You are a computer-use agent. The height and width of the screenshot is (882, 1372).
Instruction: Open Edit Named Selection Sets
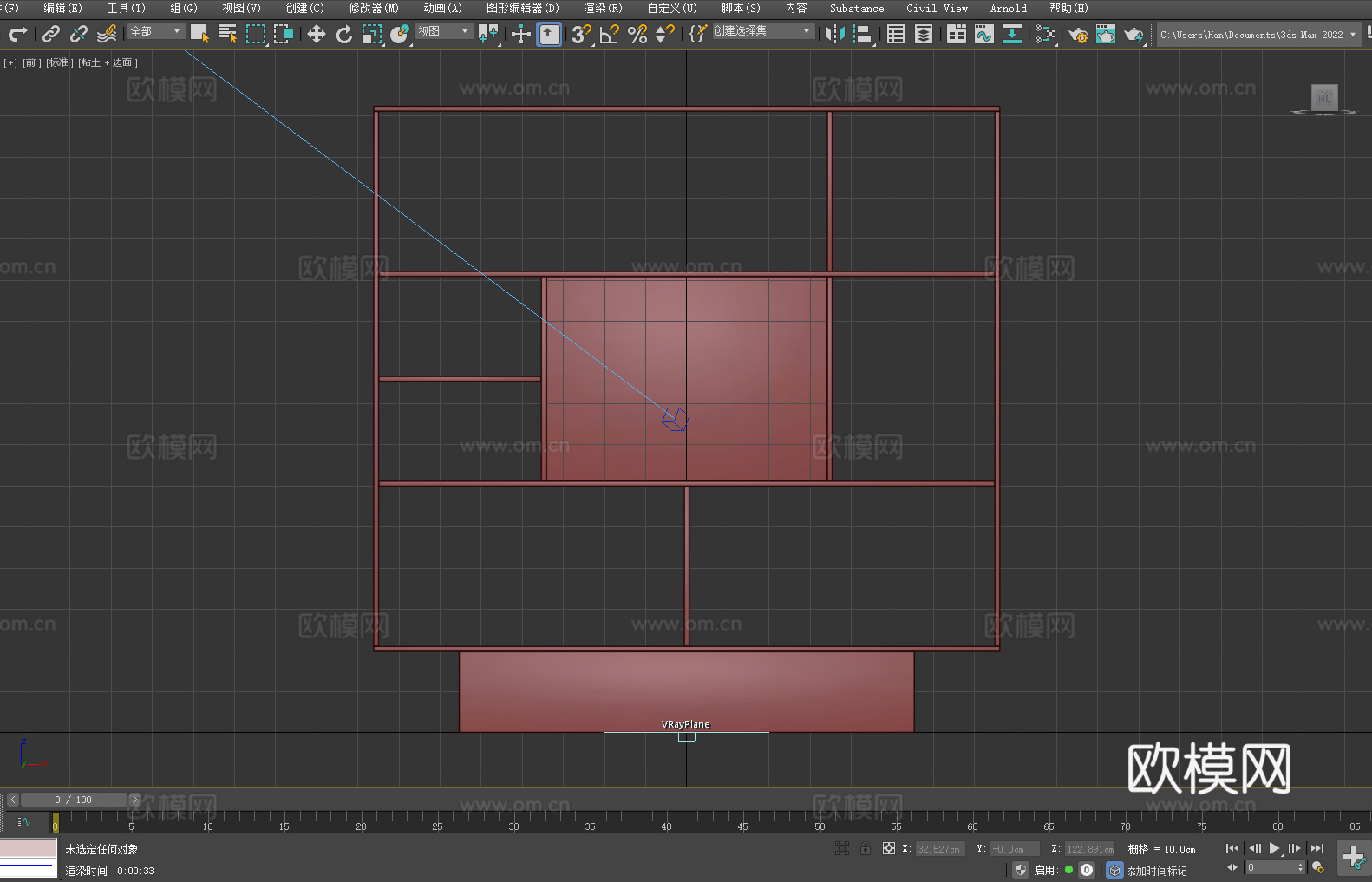click(698, 34)
